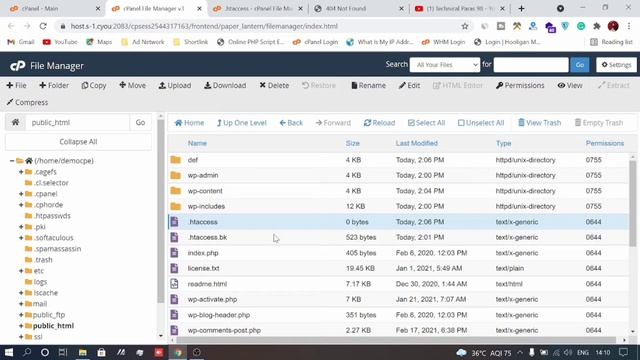Collapse the /home/democpe root node
The width and height of the screenshot is (640, 360).
[x=12, y=161]
